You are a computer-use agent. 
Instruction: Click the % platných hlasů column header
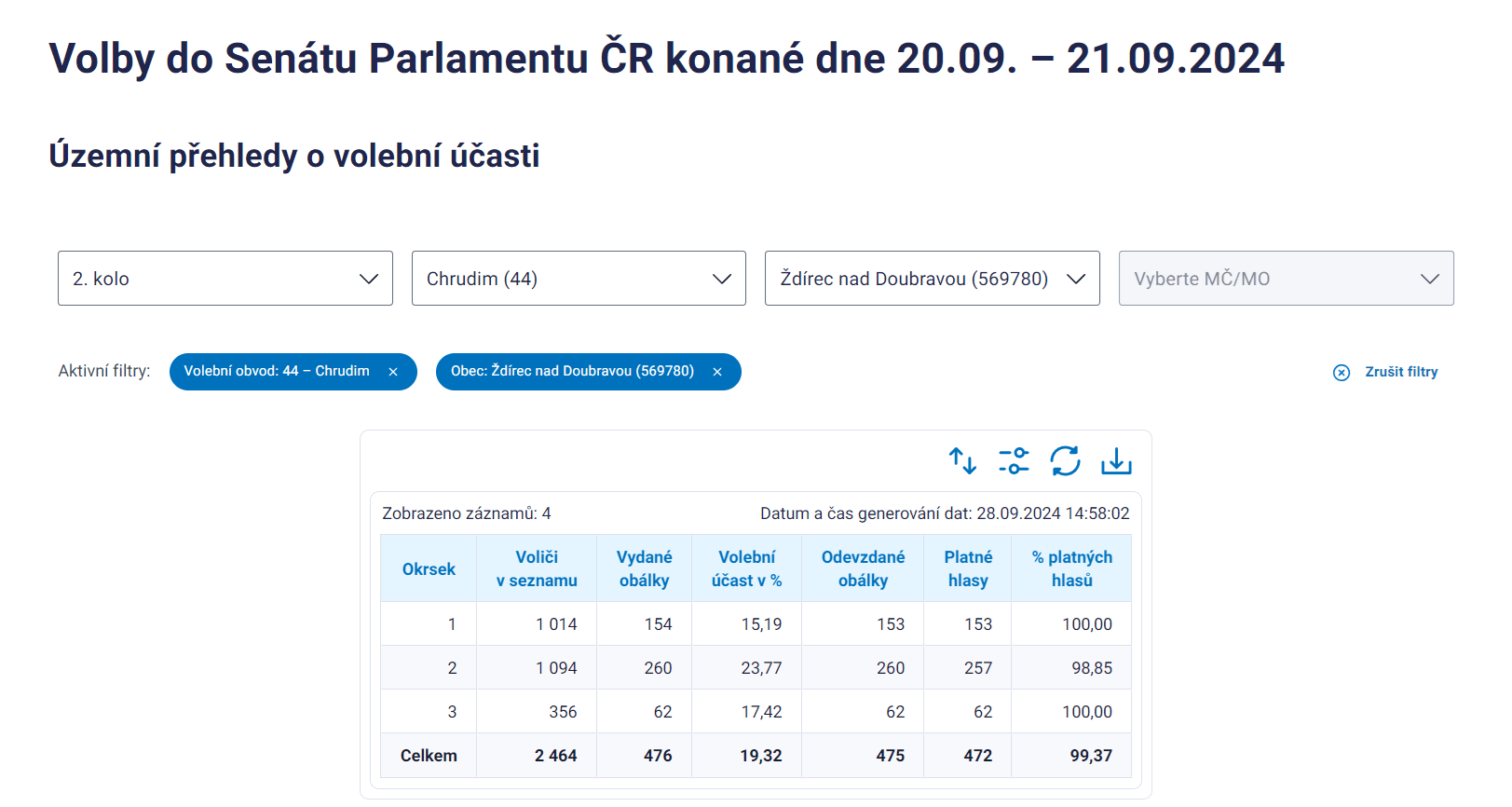pos(1071,569)
